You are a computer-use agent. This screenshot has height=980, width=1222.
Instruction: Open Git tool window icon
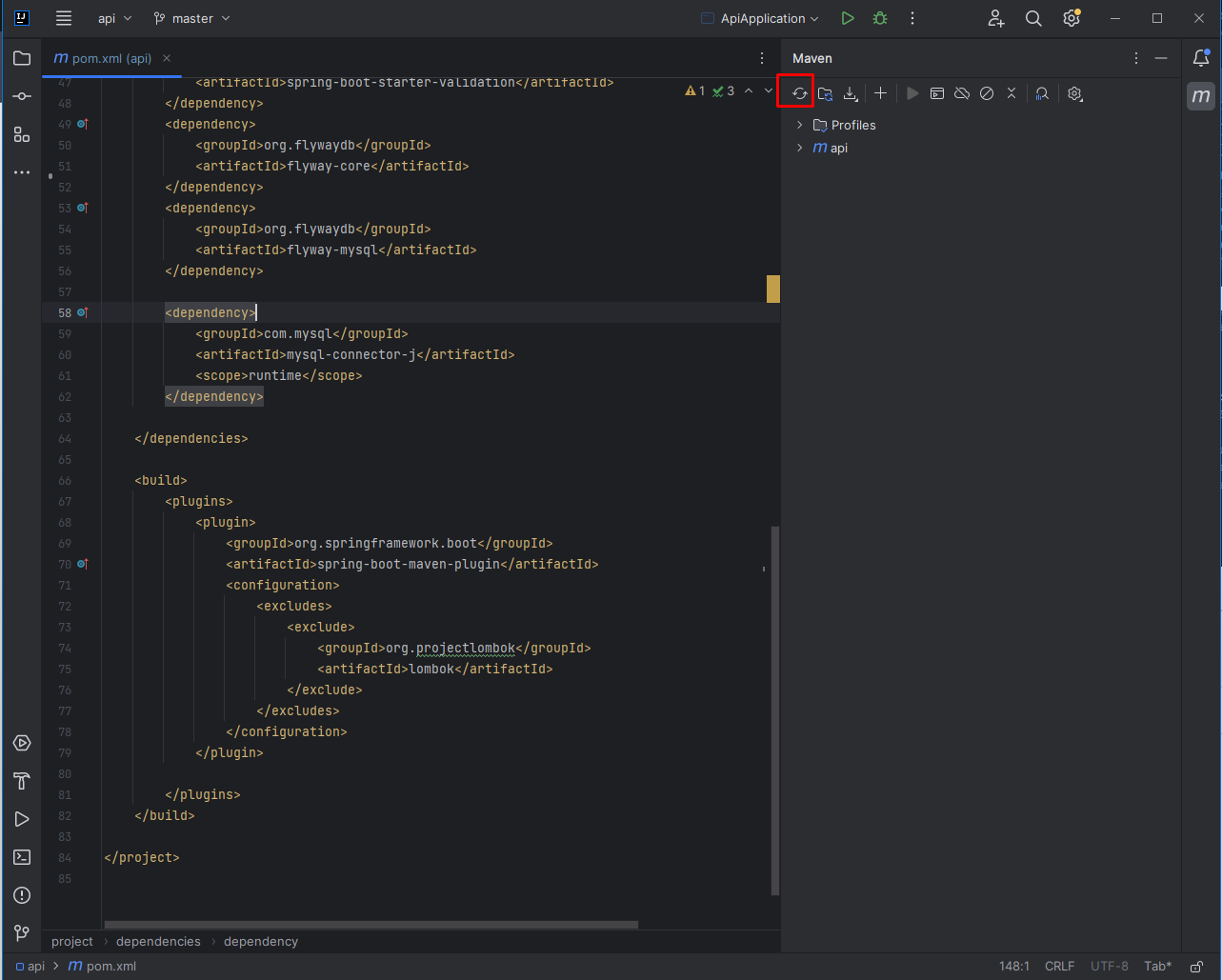coord(21,933)
